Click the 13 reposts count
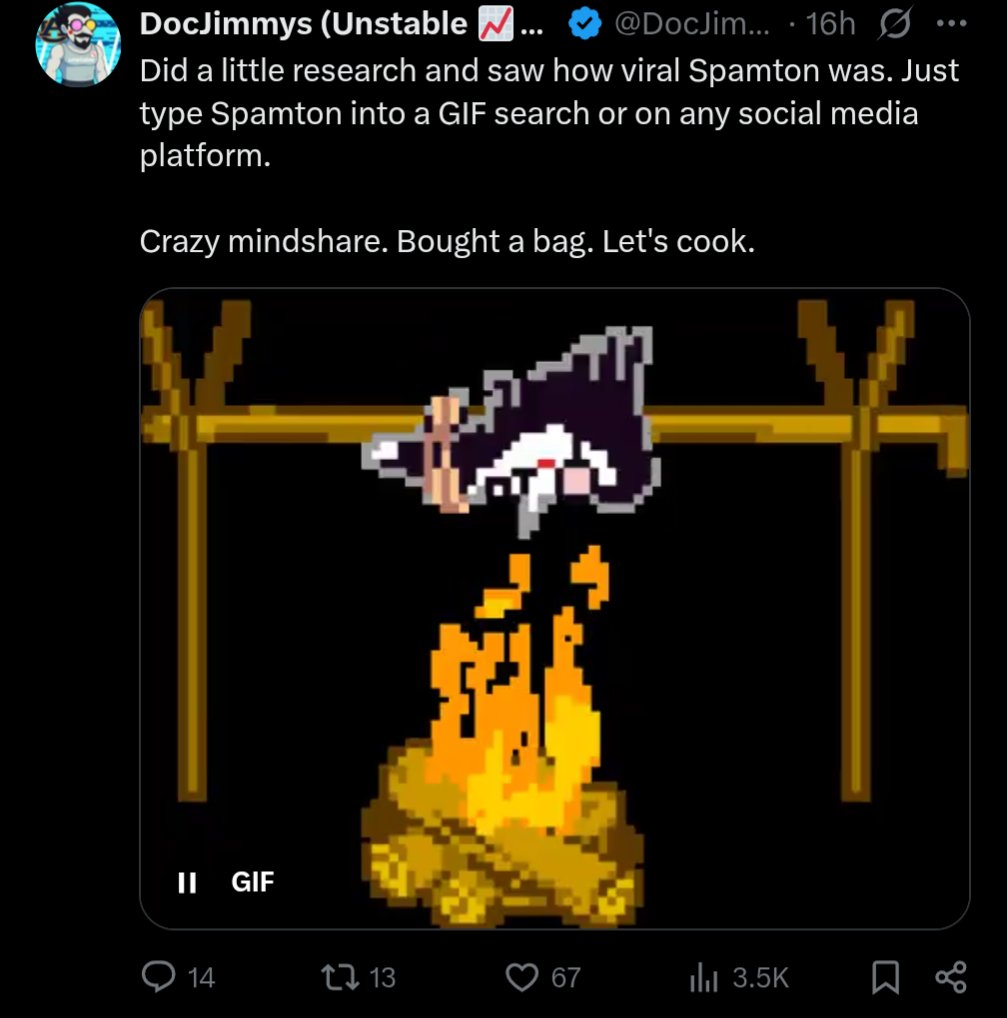 point(382,978)
